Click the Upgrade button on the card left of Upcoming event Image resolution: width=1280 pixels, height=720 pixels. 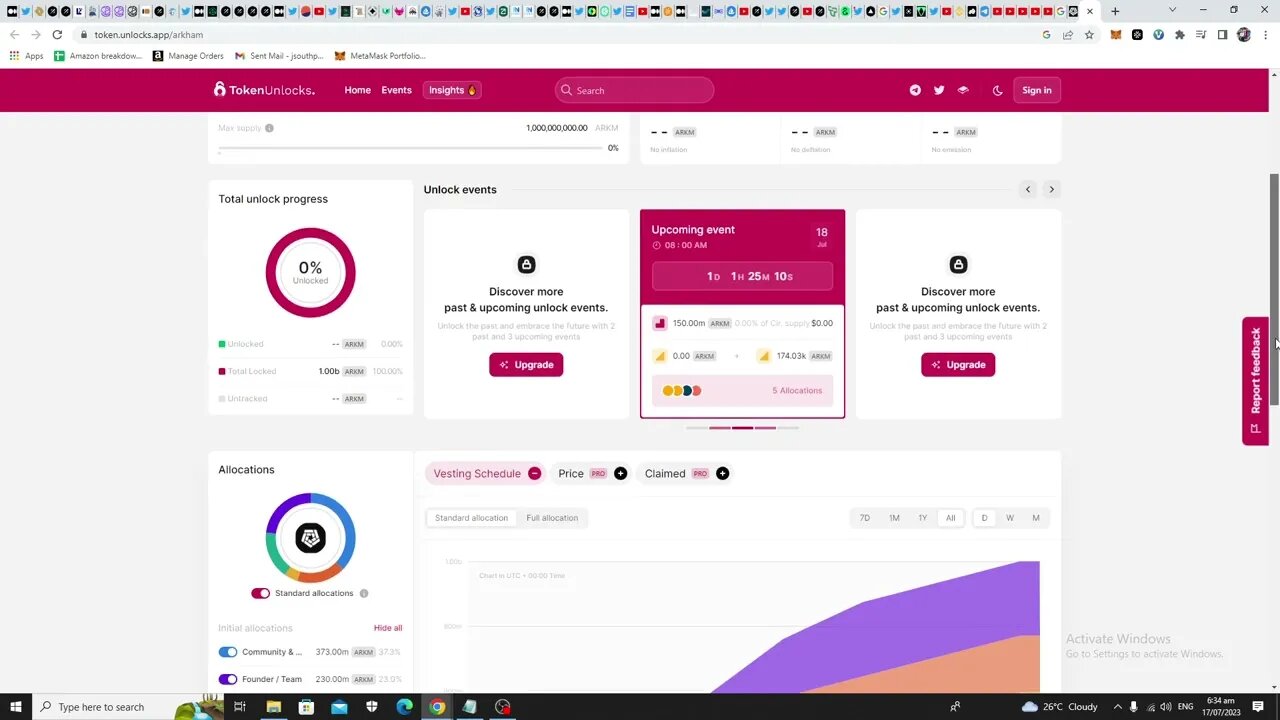coord(526,365)
